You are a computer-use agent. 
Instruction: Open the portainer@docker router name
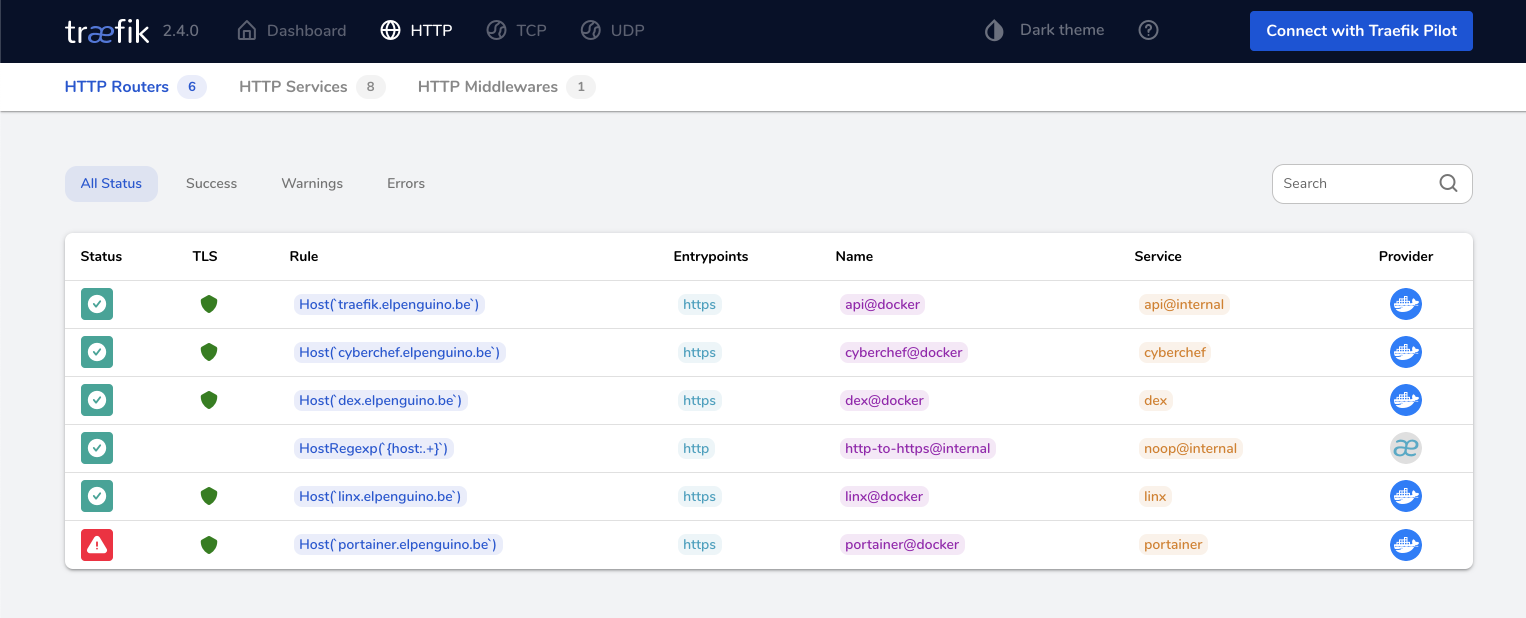902,544
